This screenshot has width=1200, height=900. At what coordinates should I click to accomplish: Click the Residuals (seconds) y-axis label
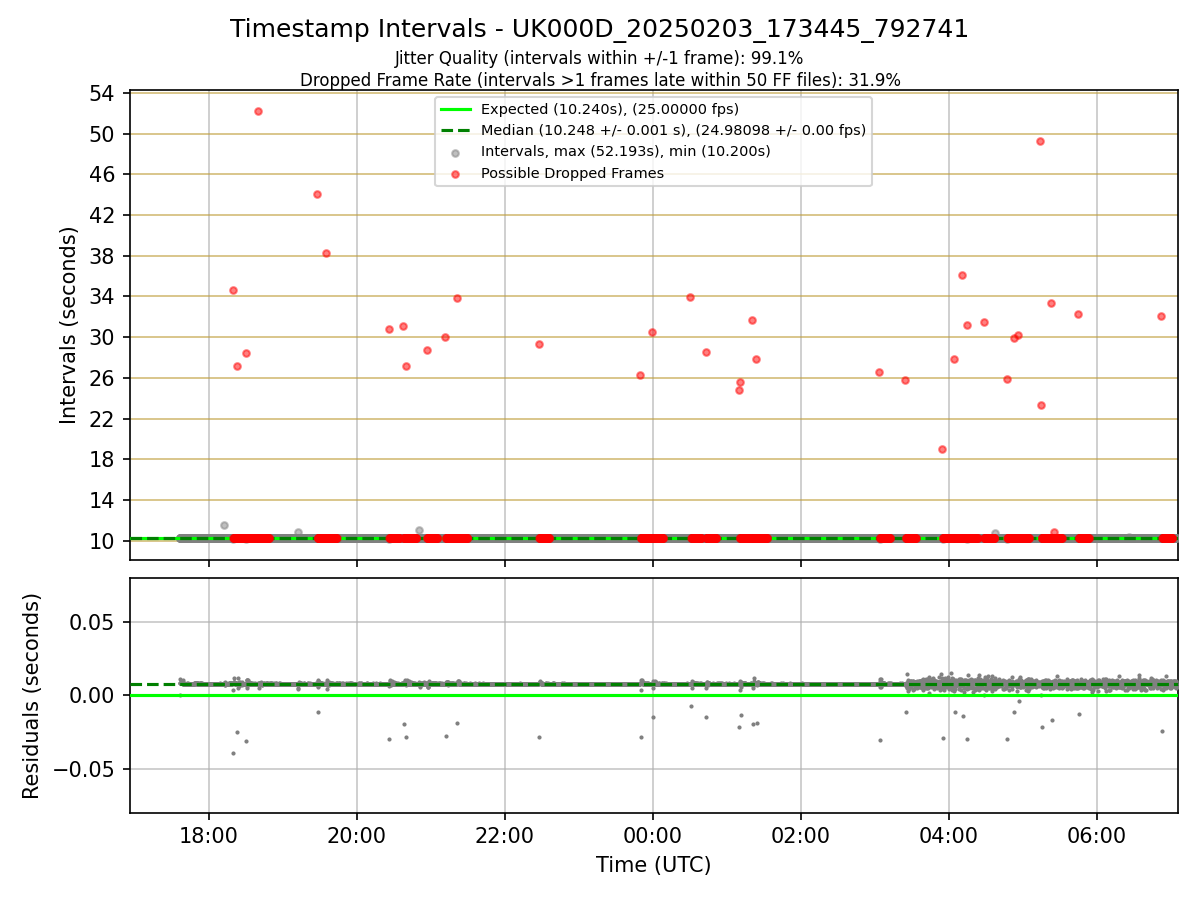tap(32, 696)
